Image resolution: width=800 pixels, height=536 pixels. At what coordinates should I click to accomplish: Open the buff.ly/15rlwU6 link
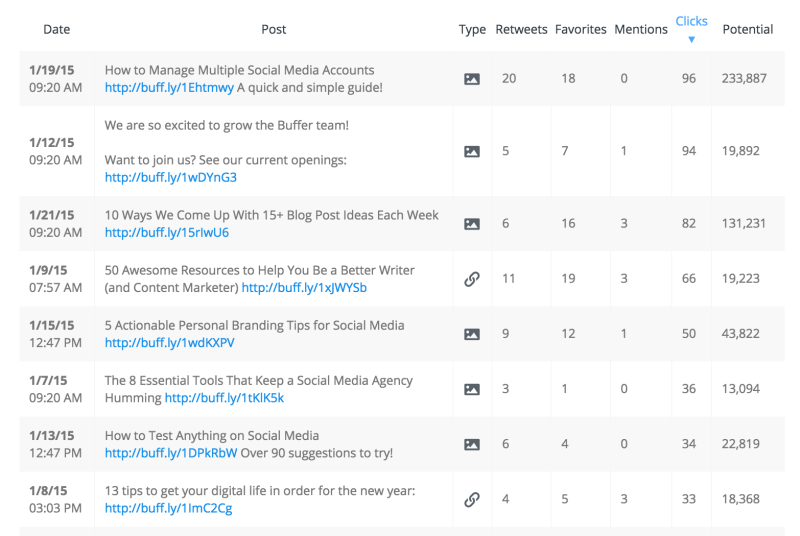pos(166,233)
